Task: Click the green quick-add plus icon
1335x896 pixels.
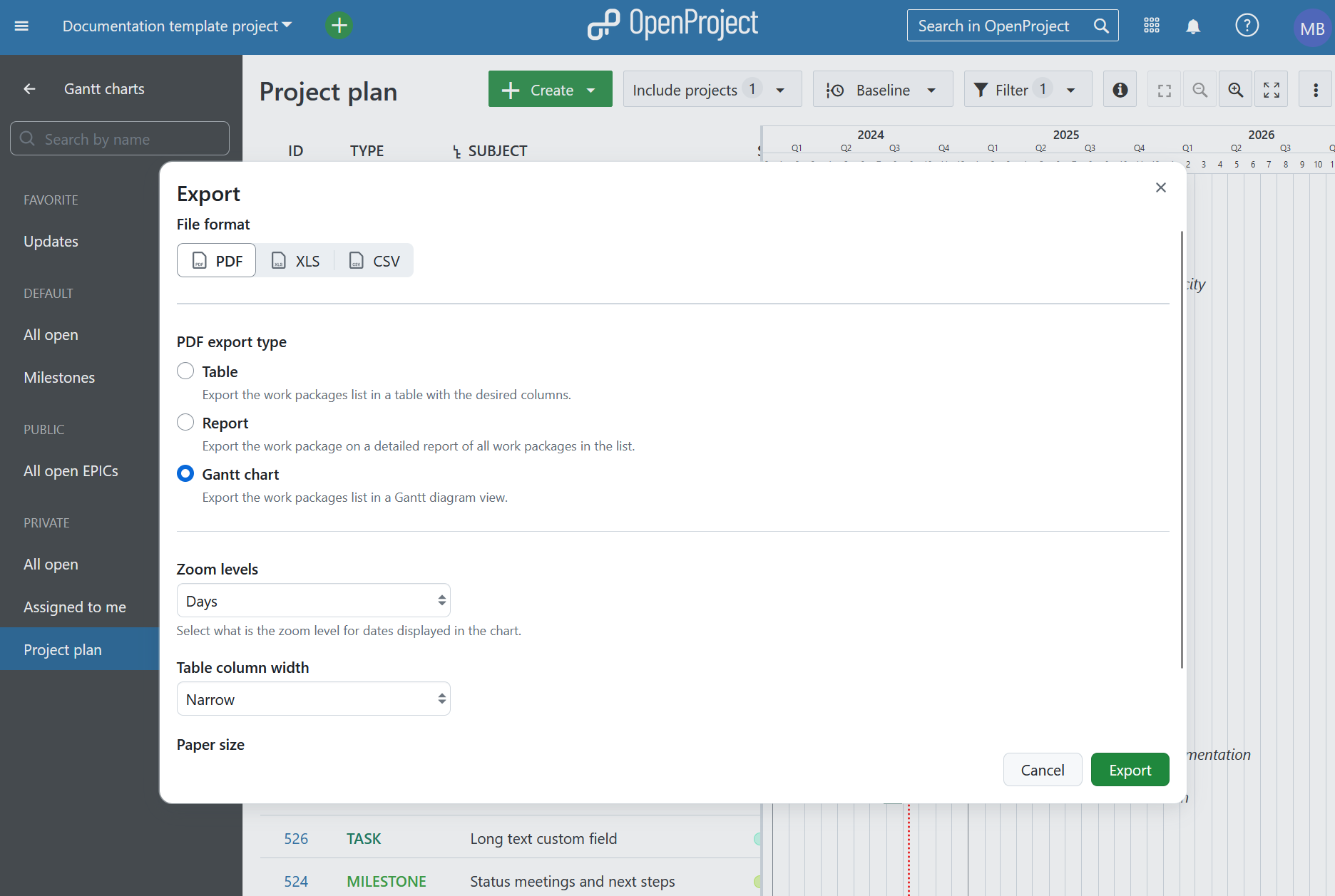Action: (339, 26)
